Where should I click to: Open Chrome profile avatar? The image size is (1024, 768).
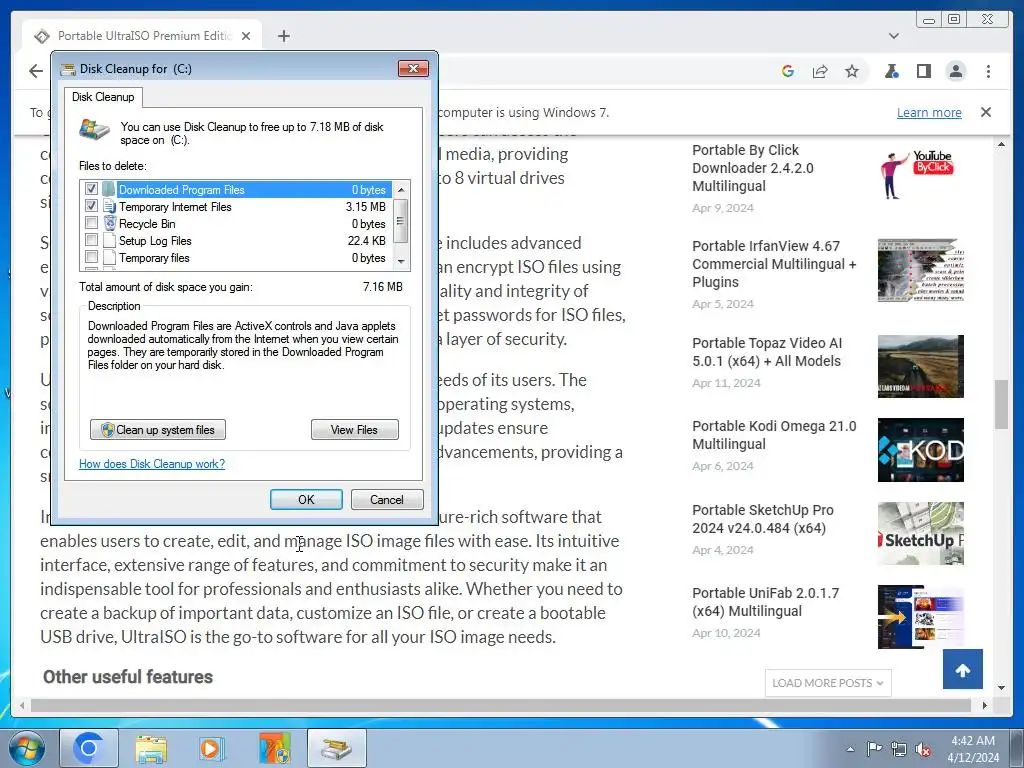(956, 71)
